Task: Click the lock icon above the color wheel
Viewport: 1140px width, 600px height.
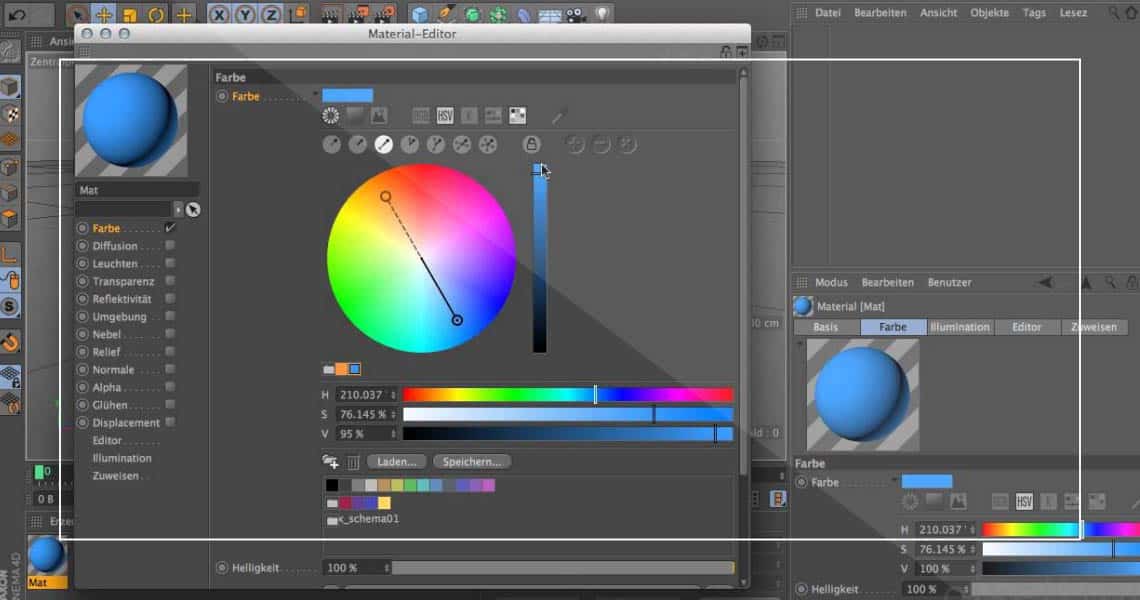Action: [x=532, y=145]
